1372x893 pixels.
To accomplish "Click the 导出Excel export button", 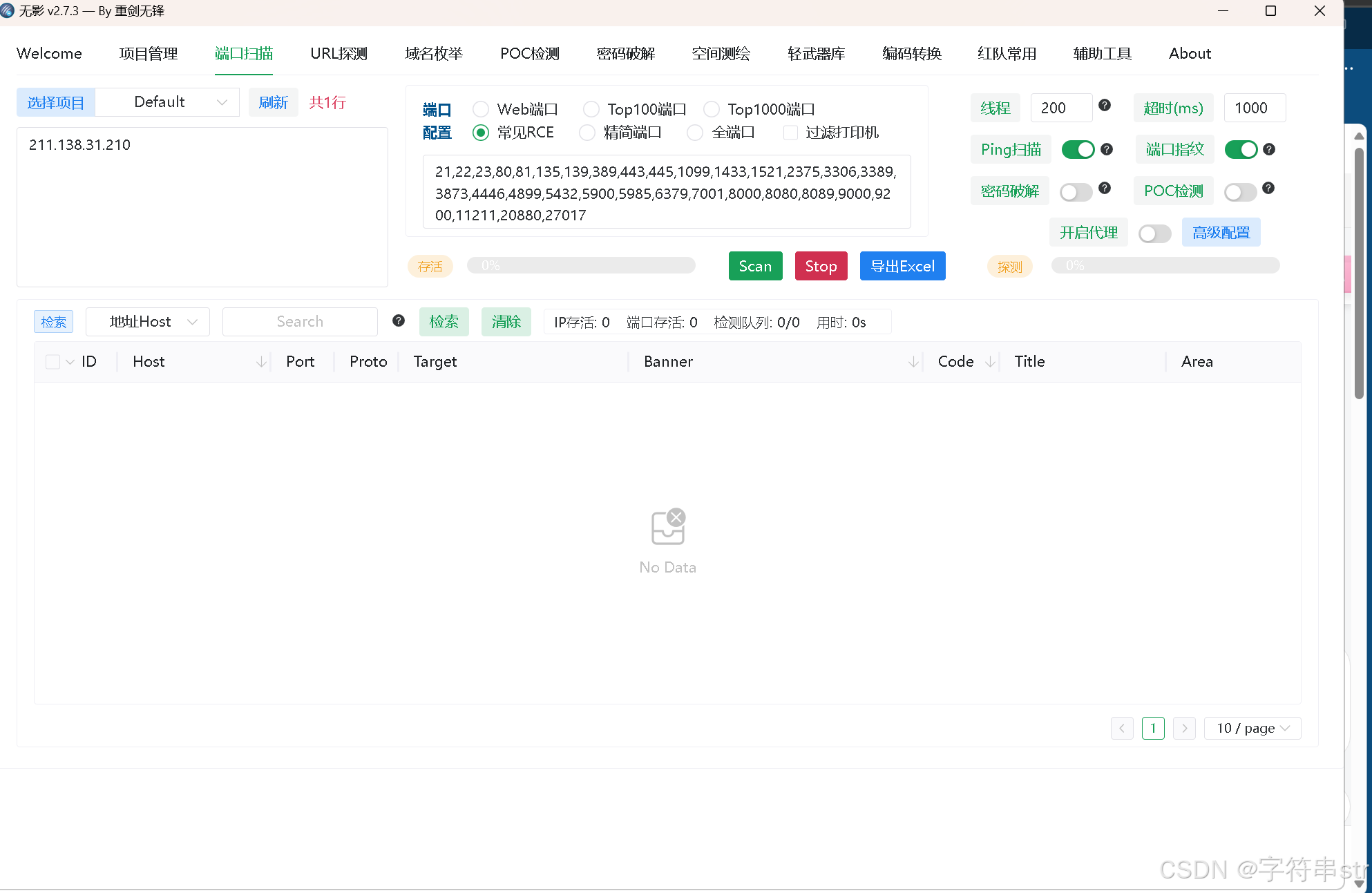I will pos(902,266).
